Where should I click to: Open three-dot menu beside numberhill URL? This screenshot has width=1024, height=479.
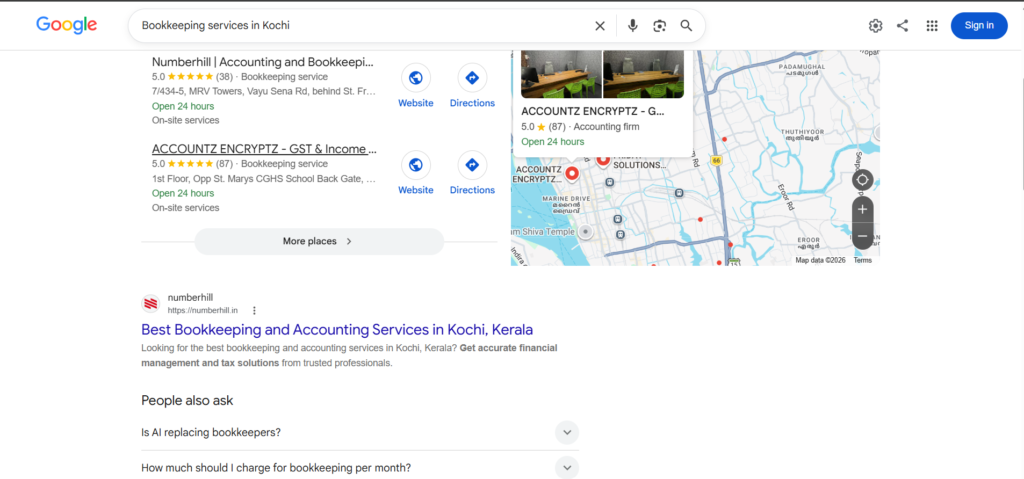tap(254, 310)
